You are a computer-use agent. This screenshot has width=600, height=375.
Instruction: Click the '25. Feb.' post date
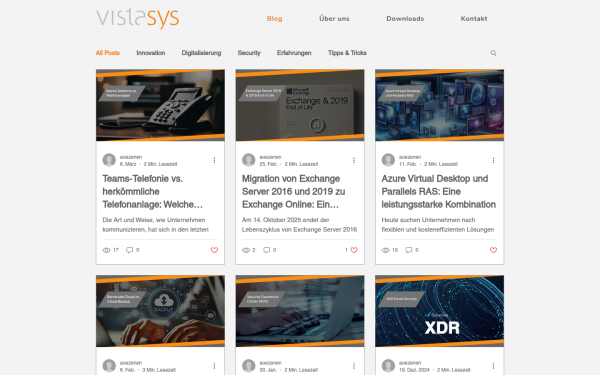(x=268, y=164)
